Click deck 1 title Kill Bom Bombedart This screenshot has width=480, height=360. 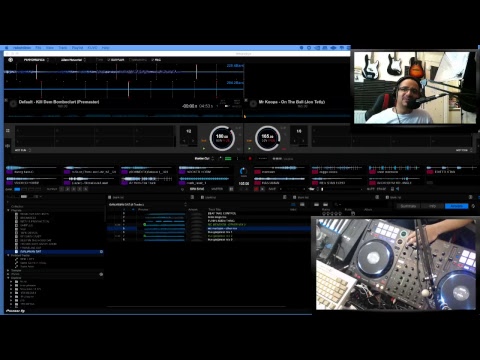coord(59,102)
